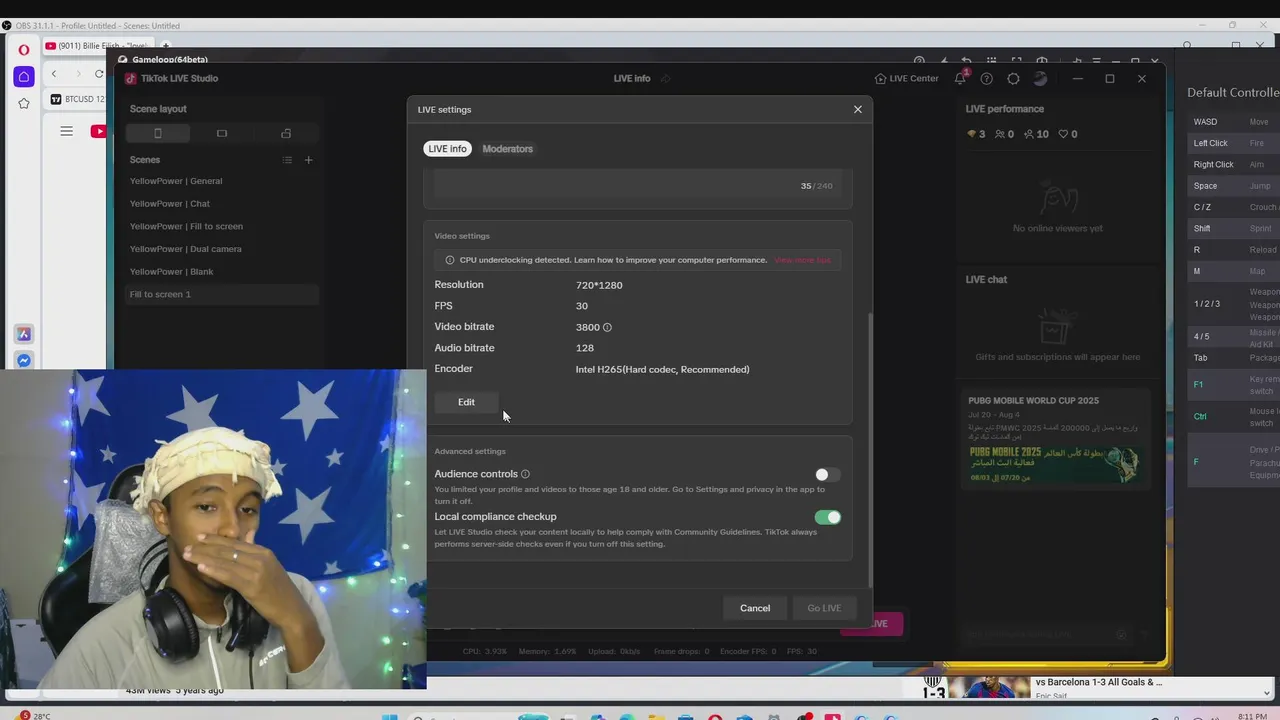The width and height of the screenshot is (1280, 720).
Task: Go back in the Opera browser
Action: click(x=54, y=74)
